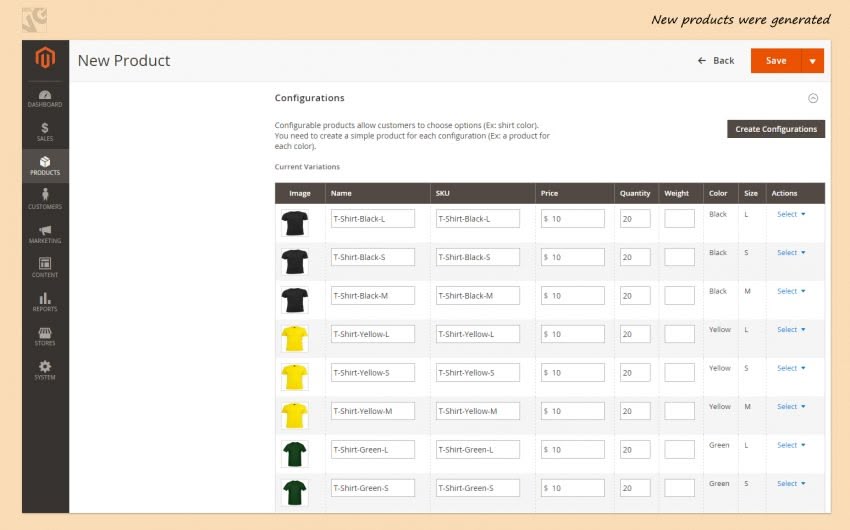Click the Size column header
The image size is (850, 530).
click(x=751, y=193)
